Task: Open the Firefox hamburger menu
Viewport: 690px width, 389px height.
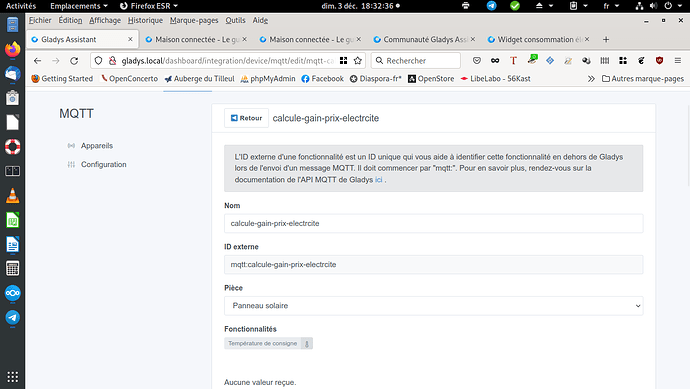Action: [x=678, y=61]
